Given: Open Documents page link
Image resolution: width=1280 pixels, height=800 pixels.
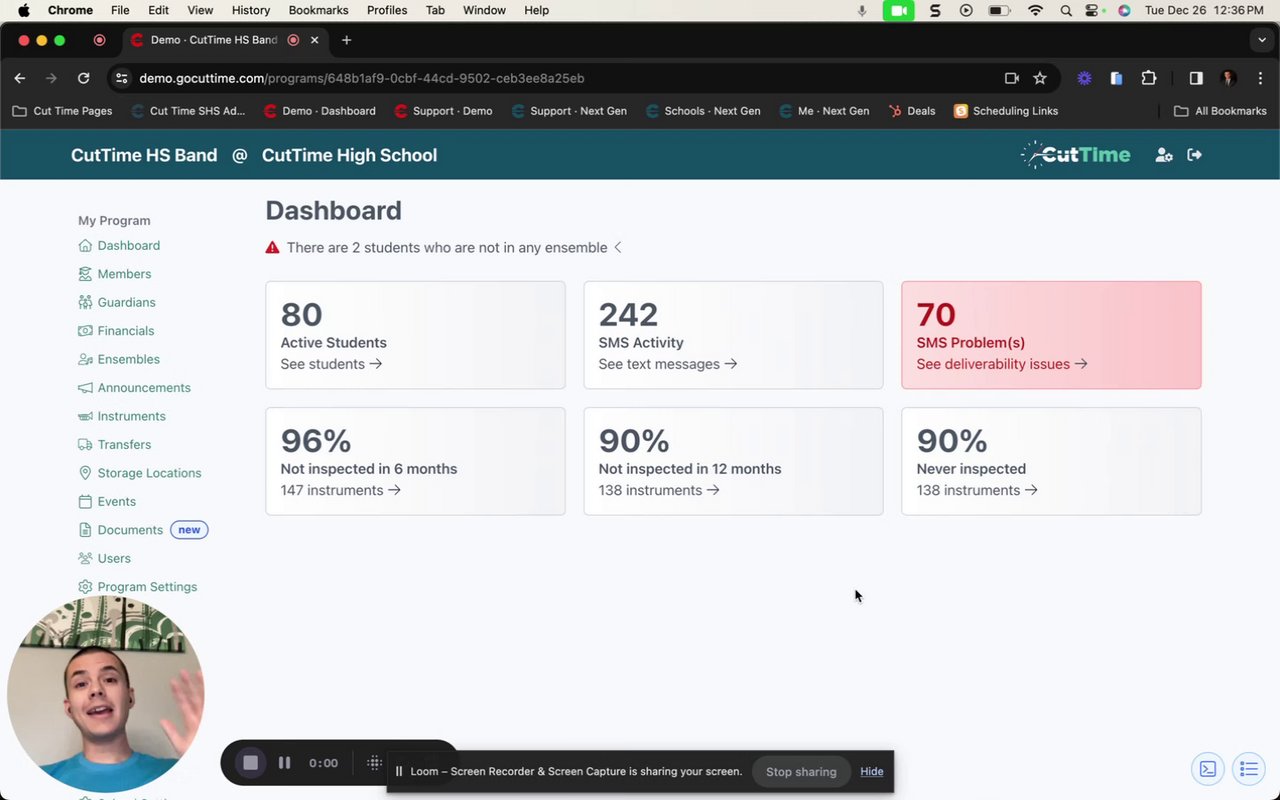Looking at the screenshot, I should [130, 530].
